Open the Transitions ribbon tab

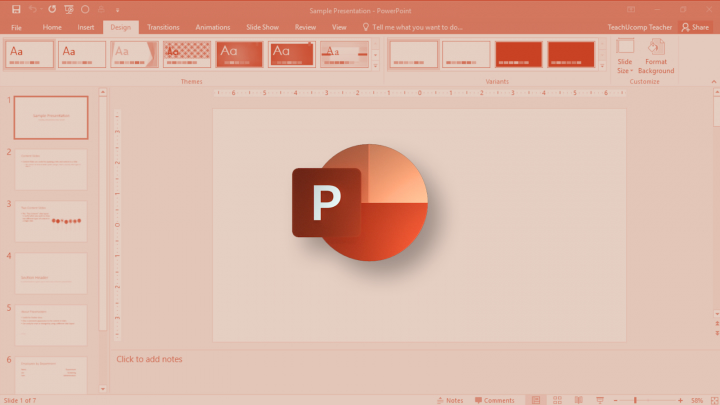(163, 27)
